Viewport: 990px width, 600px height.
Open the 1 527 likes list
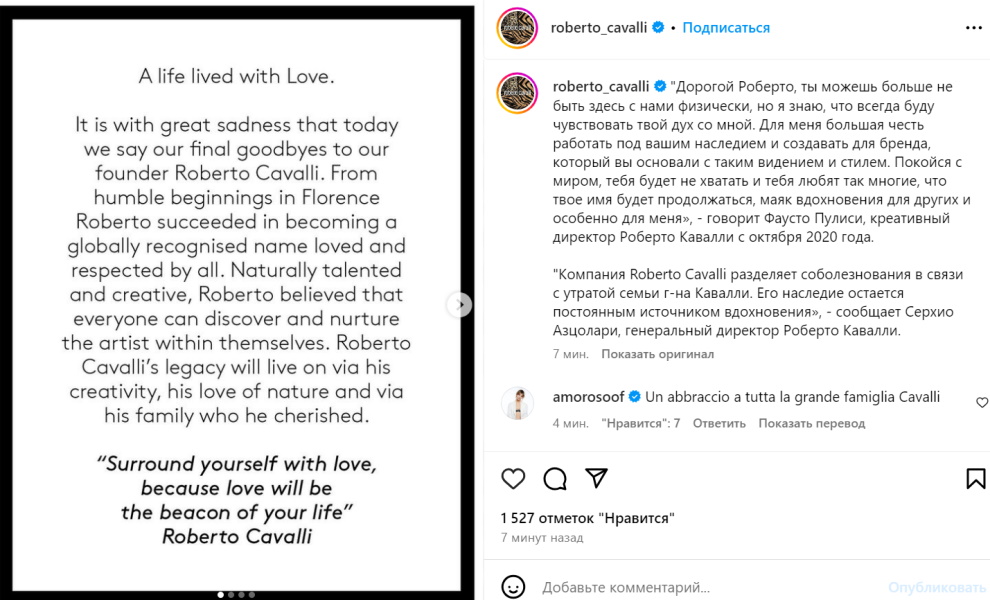coord(588,518)
